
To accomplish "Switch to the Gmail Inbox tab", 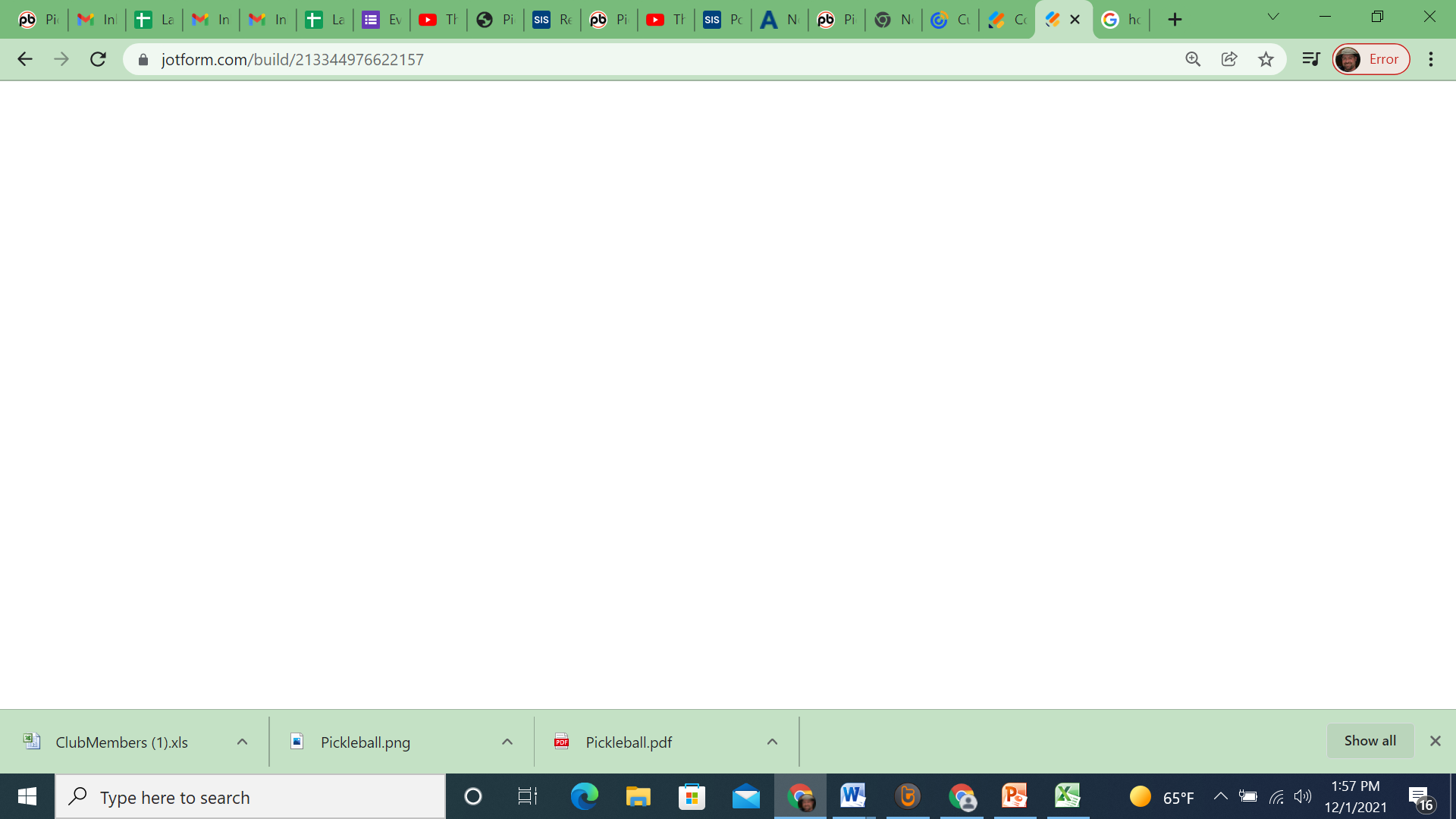I will pos(96,20).
